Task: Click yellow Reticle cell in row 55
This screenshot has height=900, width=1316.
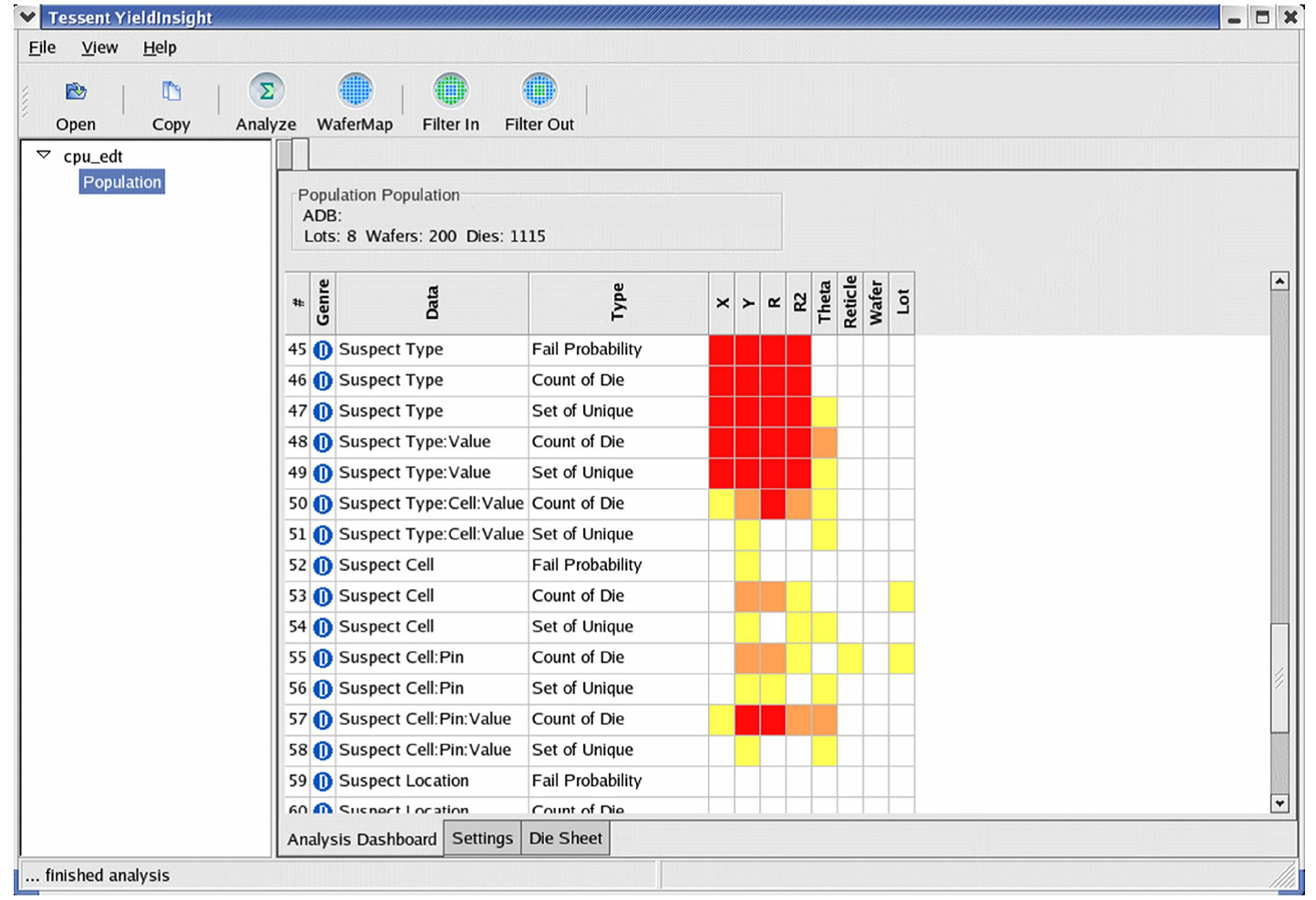Action: pyautogui.click(x=849, y=658)
